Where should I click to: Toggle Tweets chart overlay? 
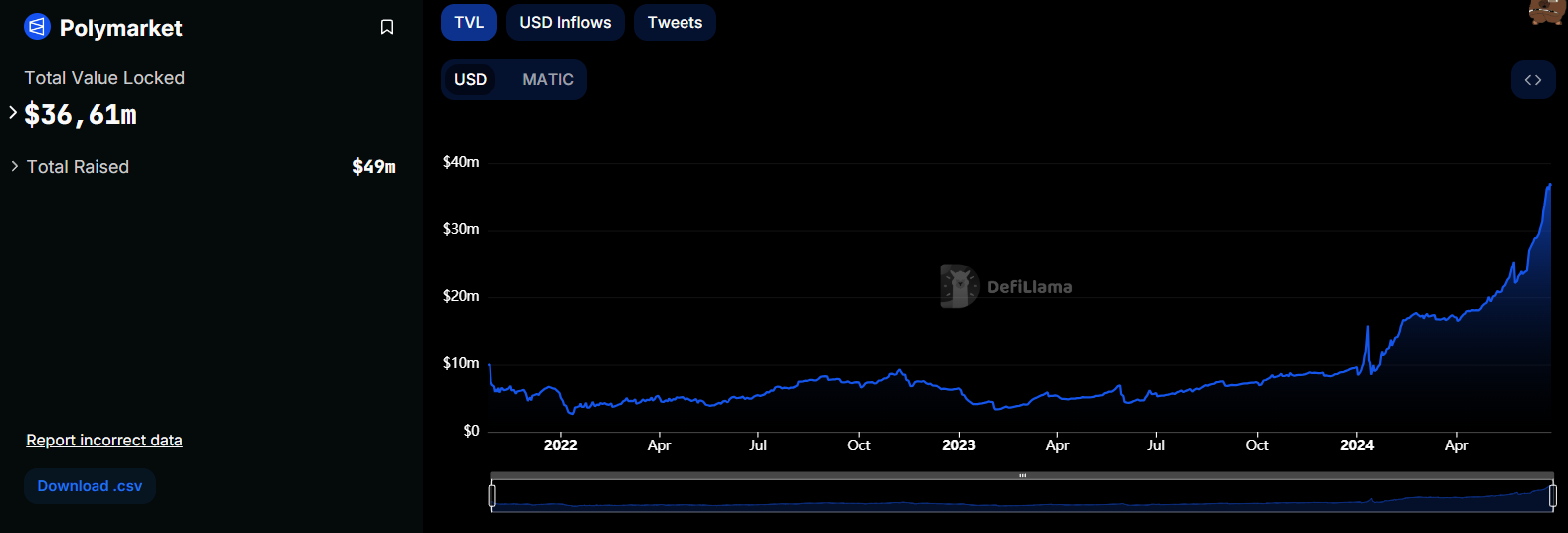pyautogui.click(x=675, y=22)
